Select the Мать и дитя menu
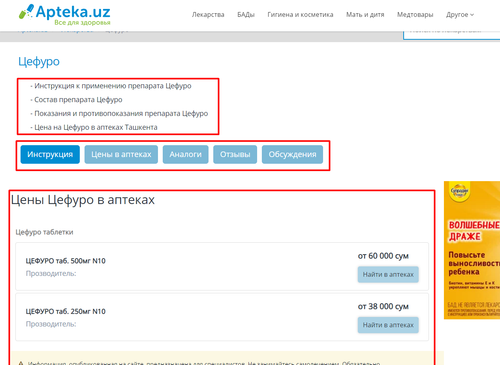Viewport: 500px width, 365px height. pyautogui.click(x=365, y=15)
